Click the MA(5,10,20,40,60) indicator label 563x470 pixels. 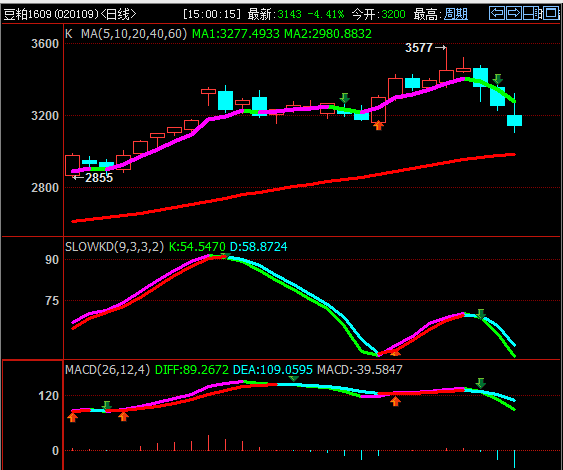134,34
